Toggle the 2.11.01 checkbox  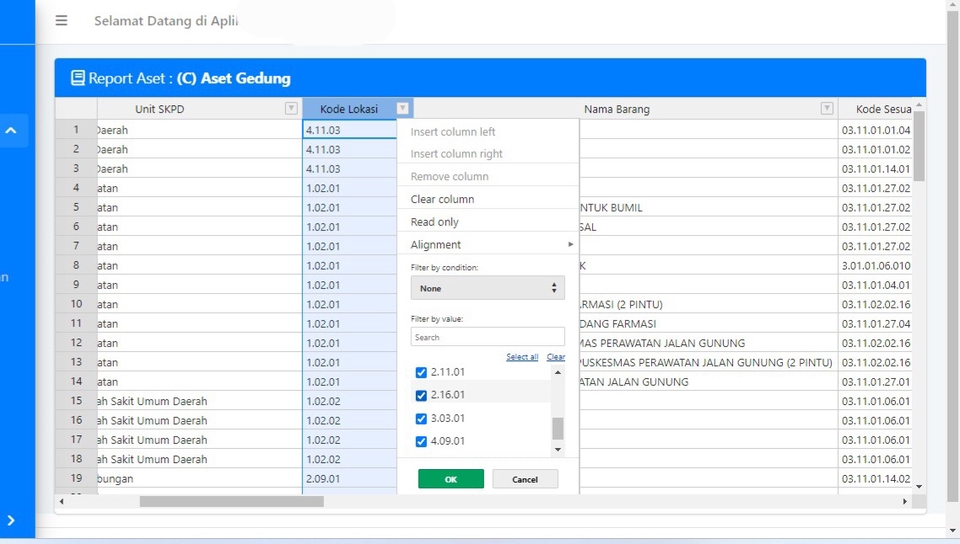point(421,372)
